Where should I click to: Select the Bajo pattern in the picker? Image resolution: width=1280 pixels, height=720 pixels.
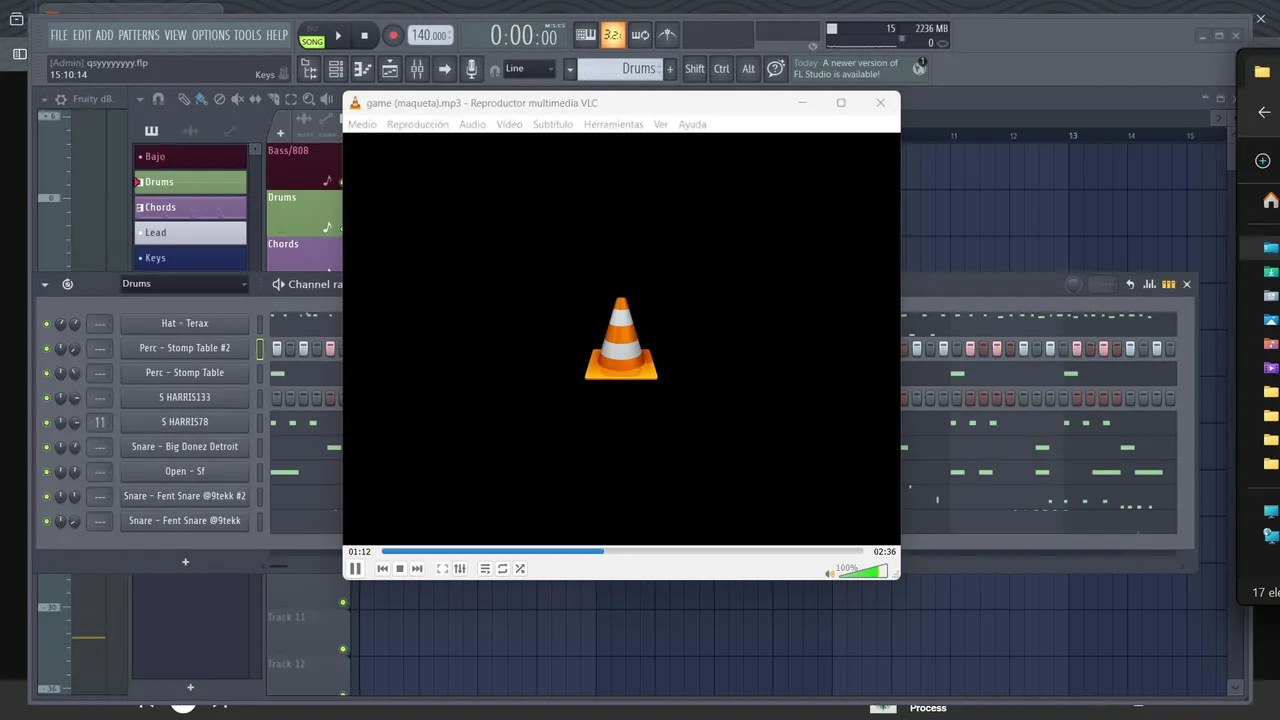(190, 156)
